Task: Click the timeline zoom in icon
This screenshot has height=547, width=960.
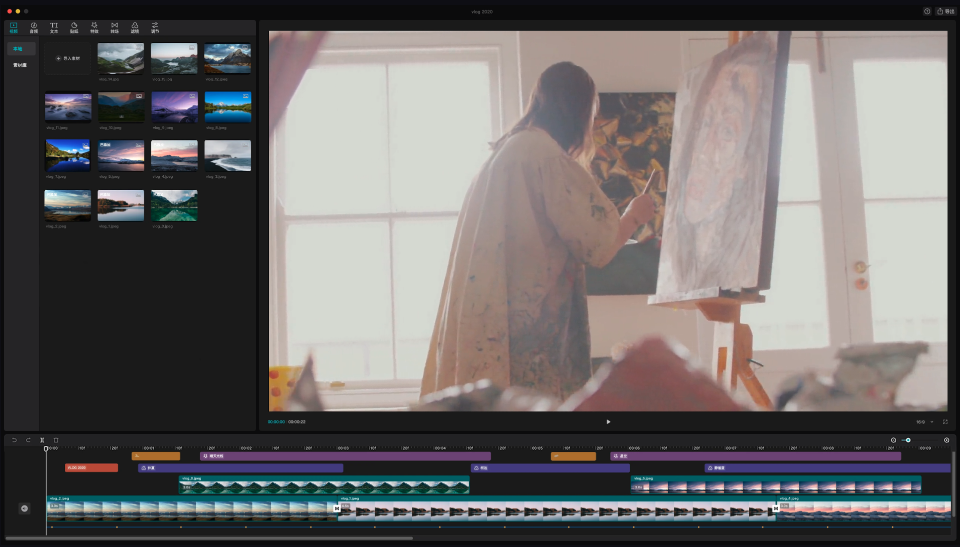Action: coord(947,440)
